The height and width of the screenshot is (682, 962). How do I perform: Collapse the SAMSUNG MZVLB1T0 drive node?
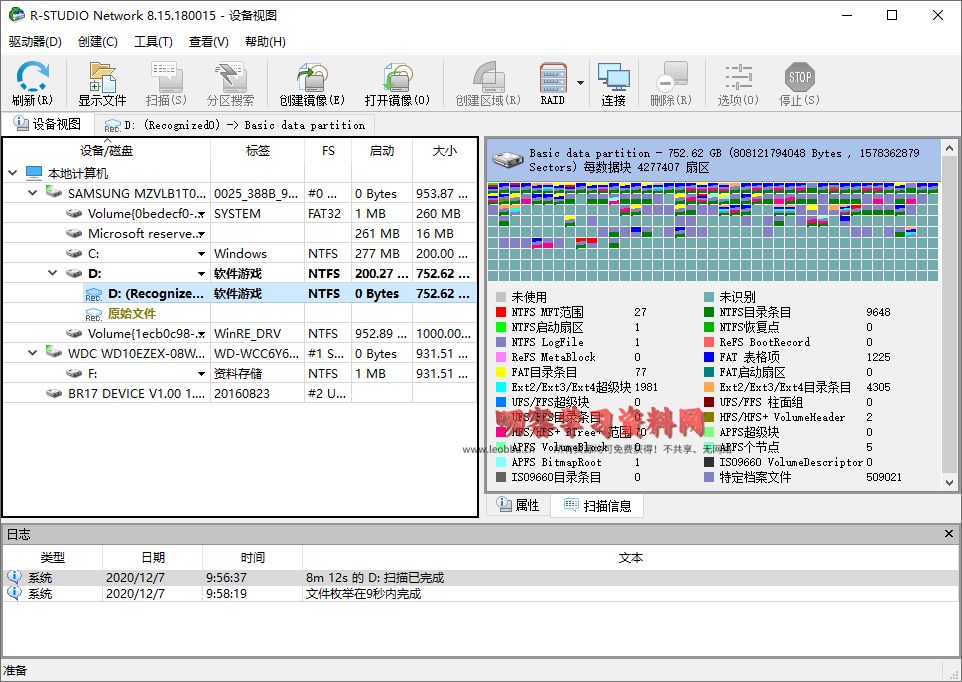[x=33, y=193]
